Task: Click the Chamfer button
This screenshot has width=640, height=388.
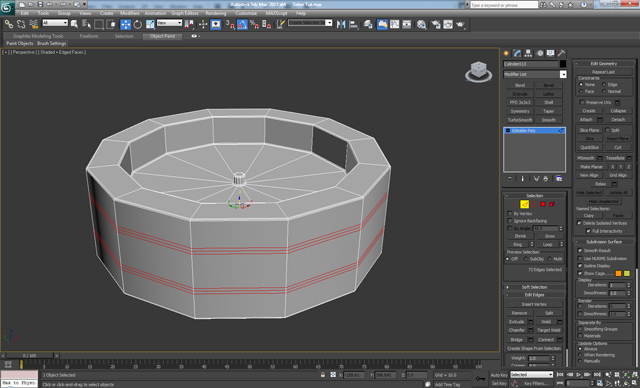Action: (517, 330)
